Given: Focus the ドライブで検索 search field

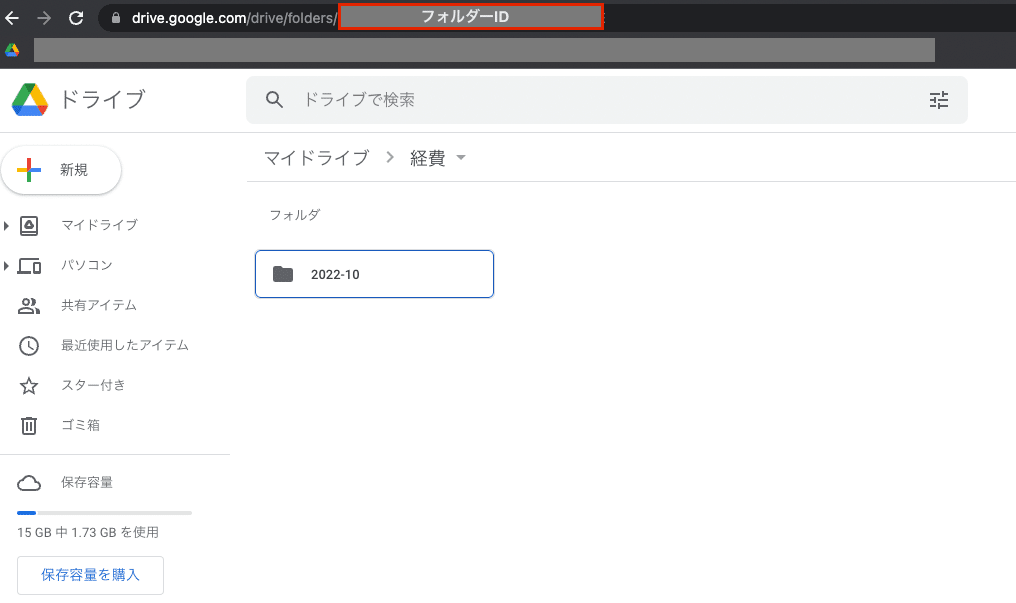Looking at the screenshot, I should (x=606, y=100).
